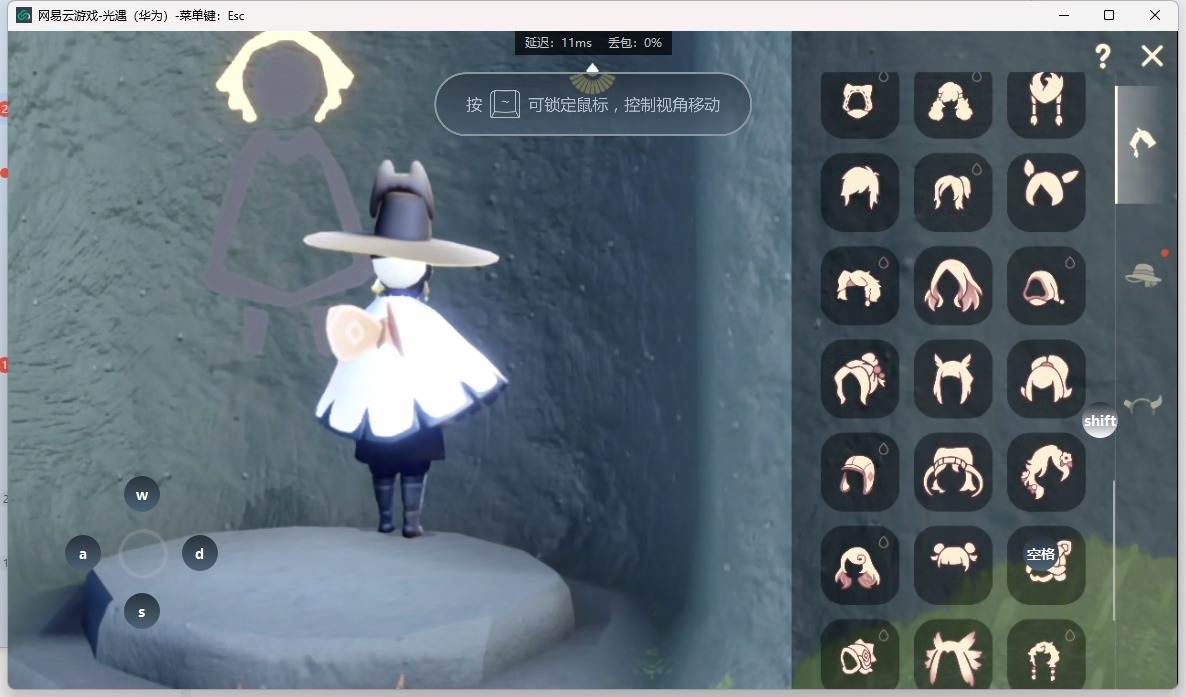
Task: Tap the 空格 virtual key
Action: [x=1040, y=554]
